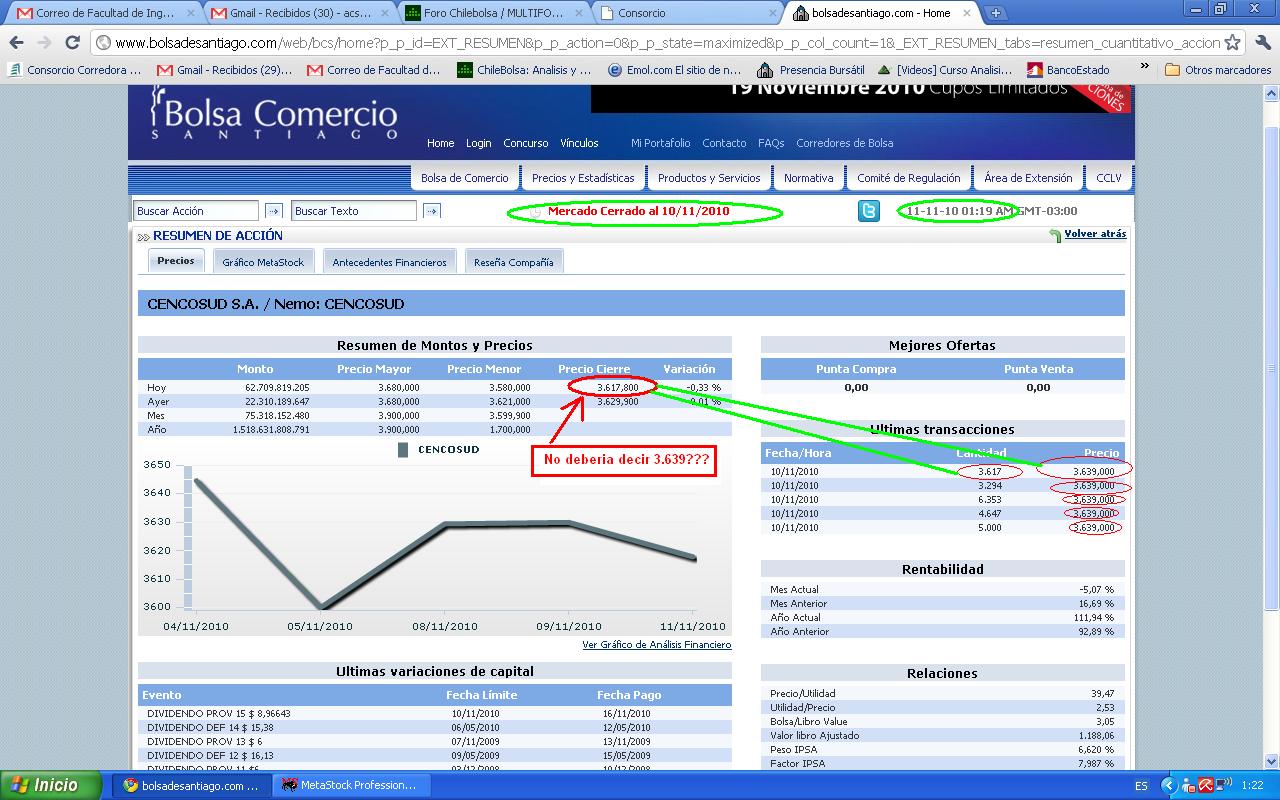The height and width of the screenshot is (800, 1280).
Task: Bookmark this page with the star icon
Action: click(x=1233, y=43)
